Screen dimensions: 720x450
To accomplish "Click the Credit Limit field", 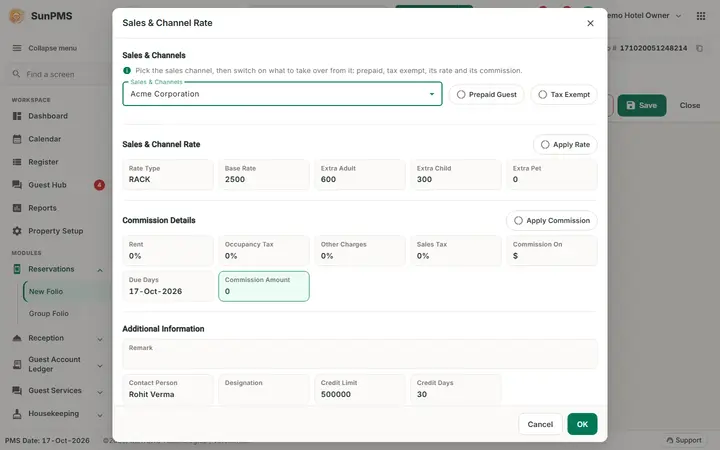I will click(x=360, y=389).
